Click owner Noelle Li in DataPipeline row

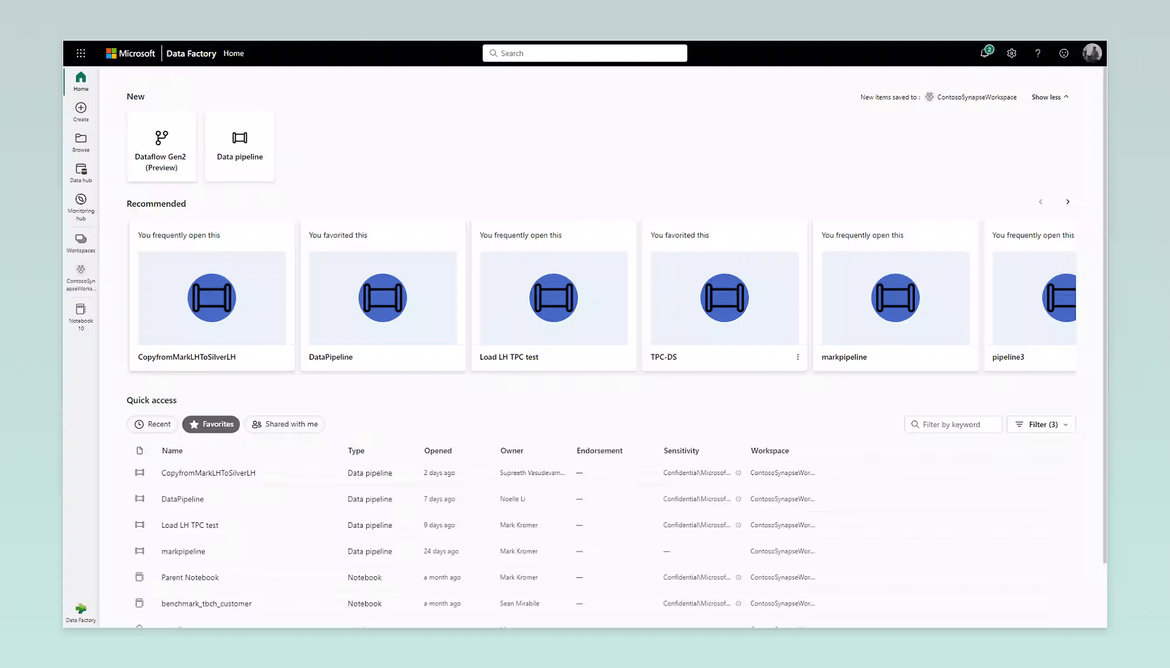pos(513,499)
